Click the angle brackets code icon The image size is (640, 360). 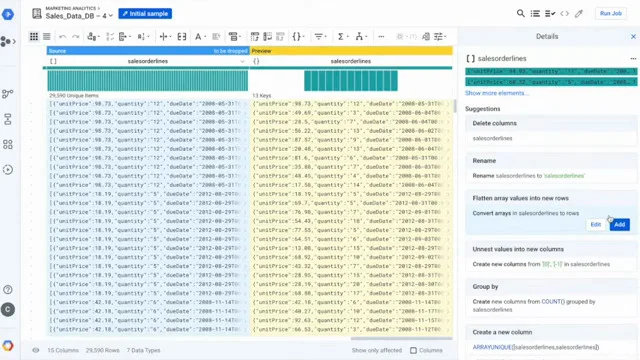564,13
